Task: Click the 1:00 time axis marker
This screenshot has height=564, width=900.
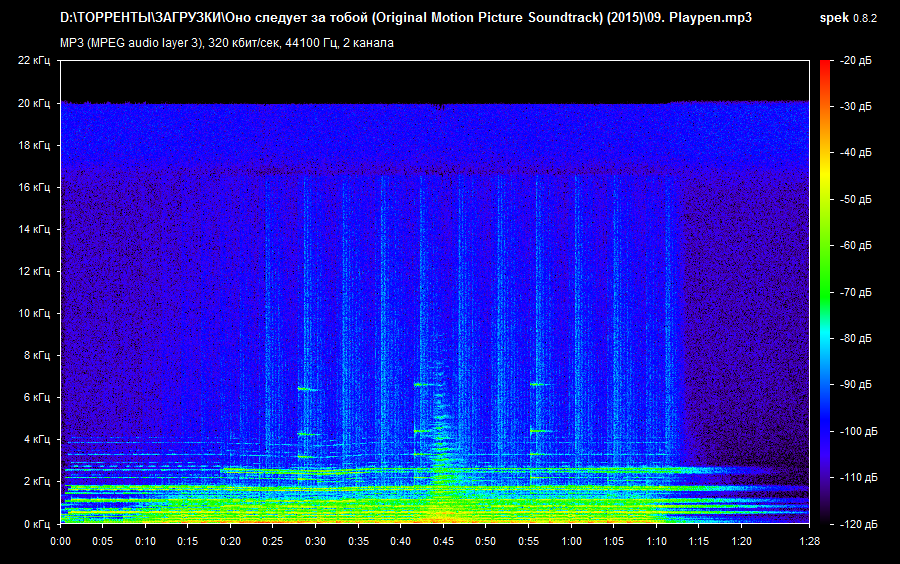Action: click(571, 541)
